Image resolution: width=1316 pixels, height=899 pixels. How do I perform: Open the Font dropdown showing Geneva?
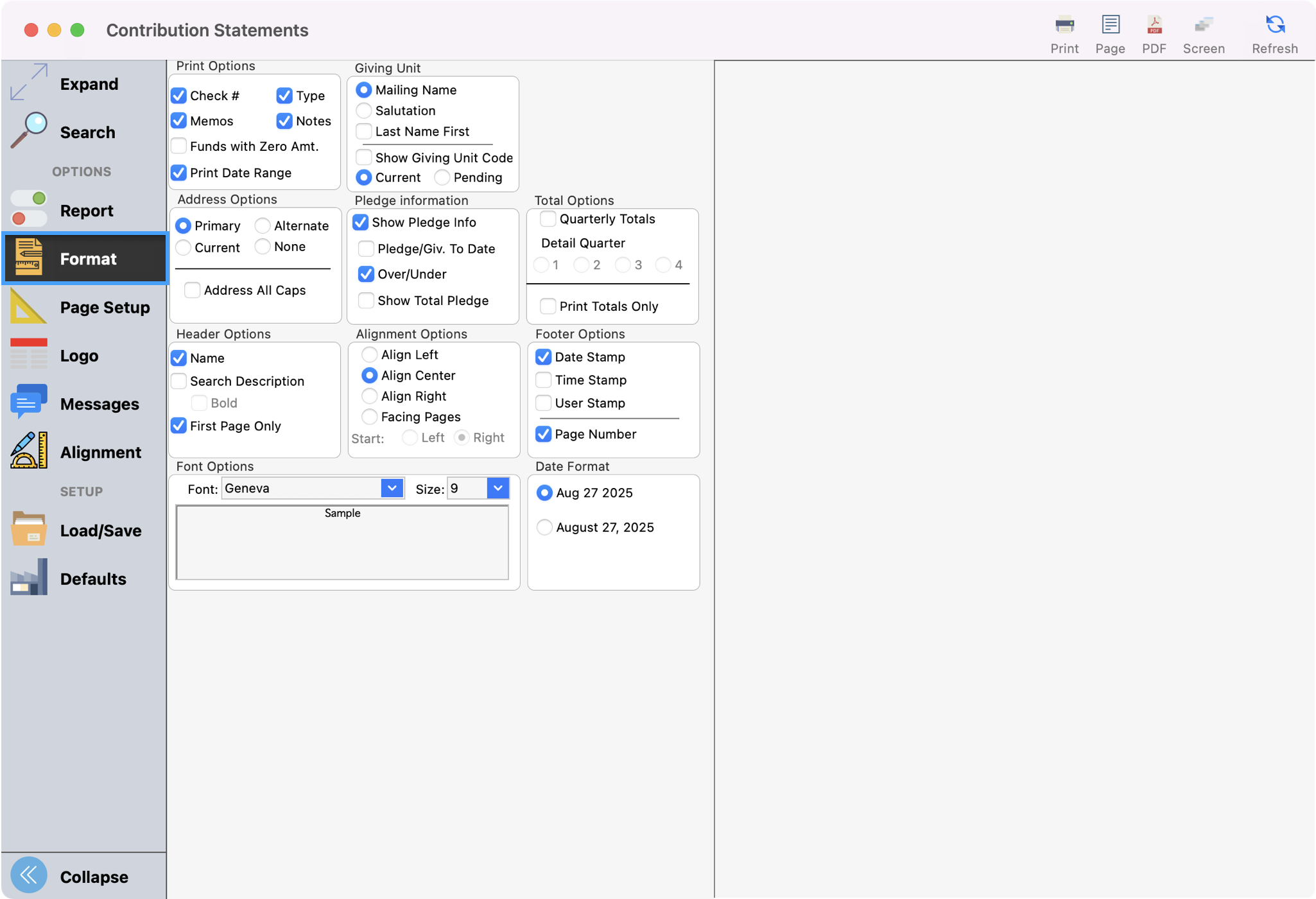click(392, 488)
